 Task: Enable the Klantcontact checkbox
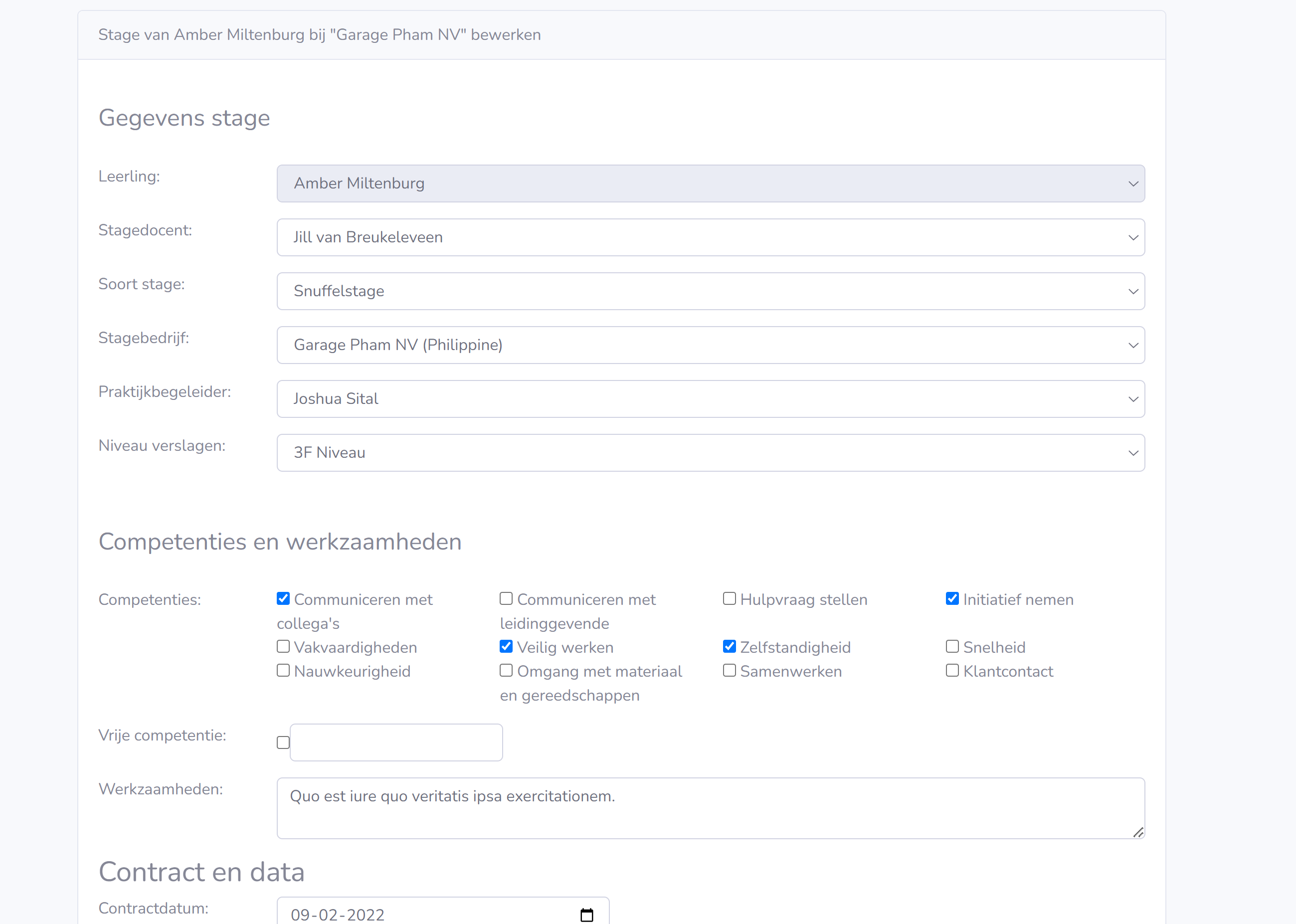(952, 670)
